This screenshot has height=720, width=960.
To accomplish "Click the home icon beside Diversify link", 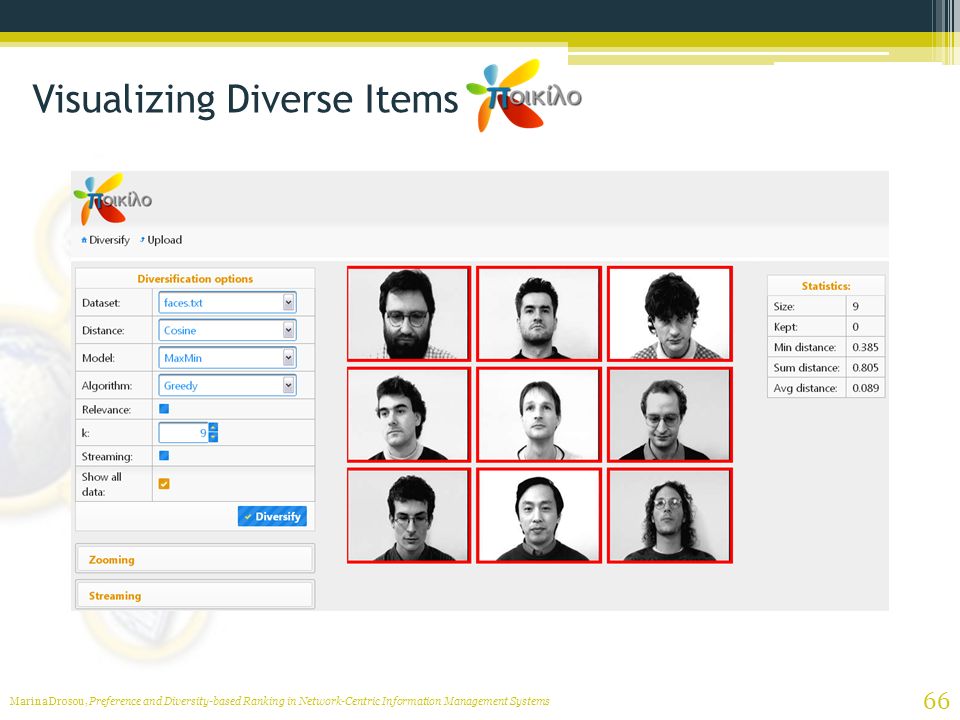I will (x=84, y=240).
